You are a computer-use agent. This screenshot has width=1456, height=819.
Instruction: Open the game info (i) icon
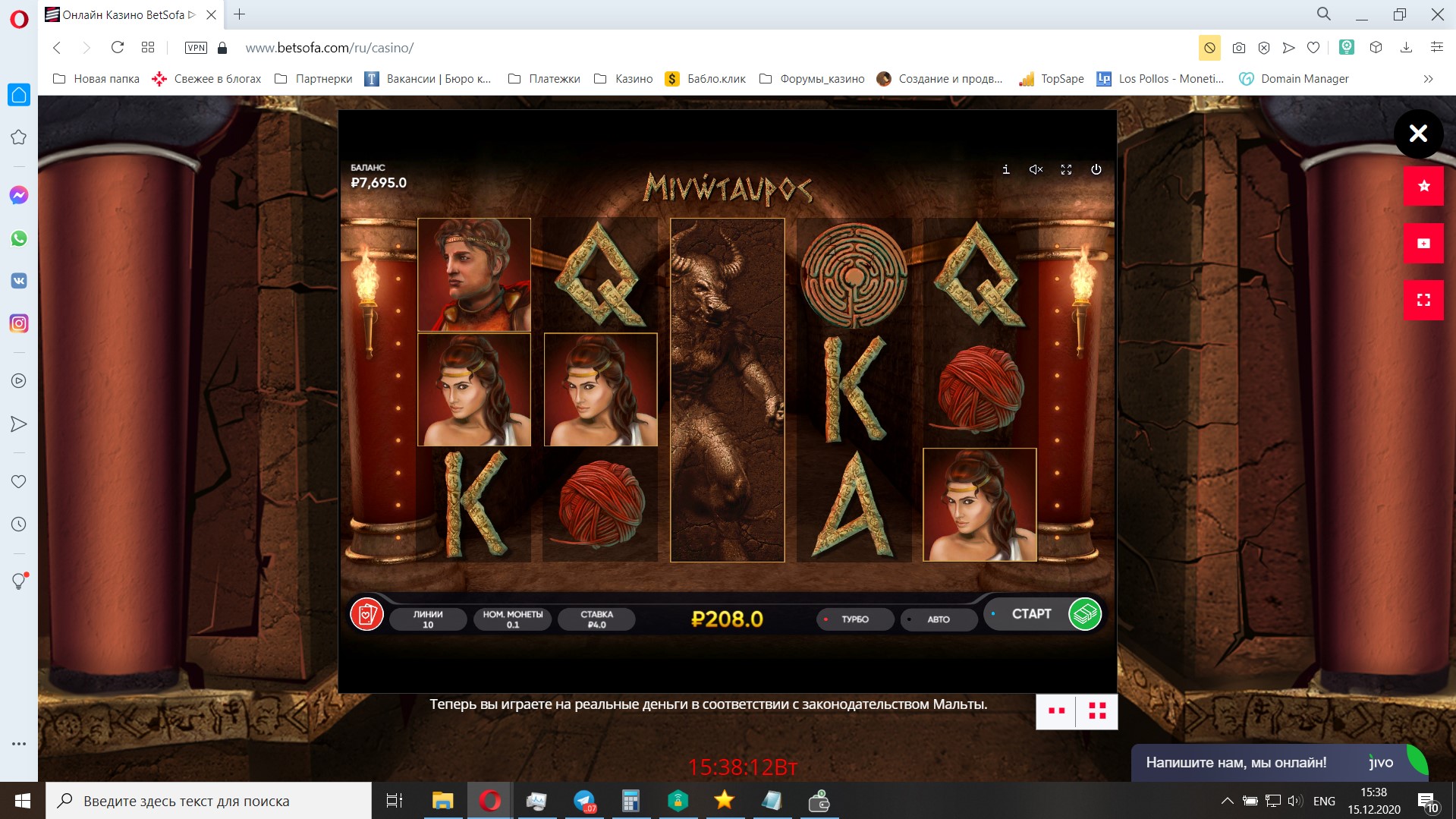[1005, 169]
